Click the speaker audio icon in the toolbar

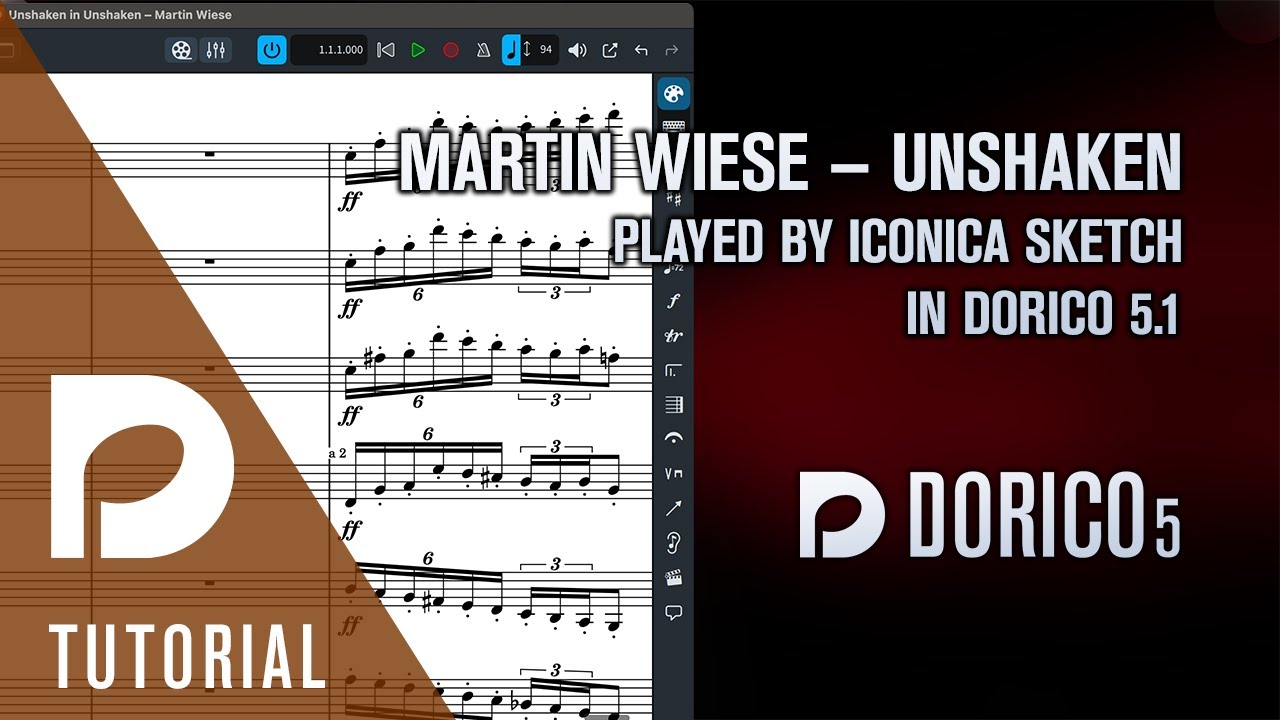tap(578, 50)
